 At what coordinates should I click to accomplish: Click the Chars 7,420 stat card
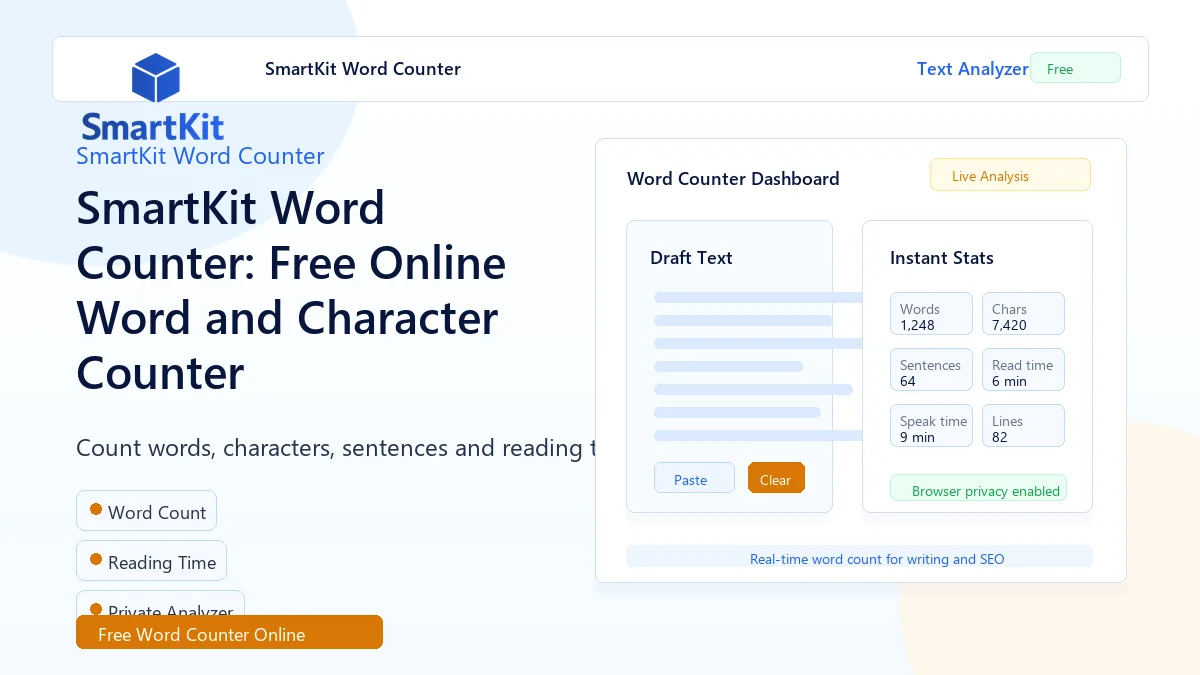pos(1023,314)
